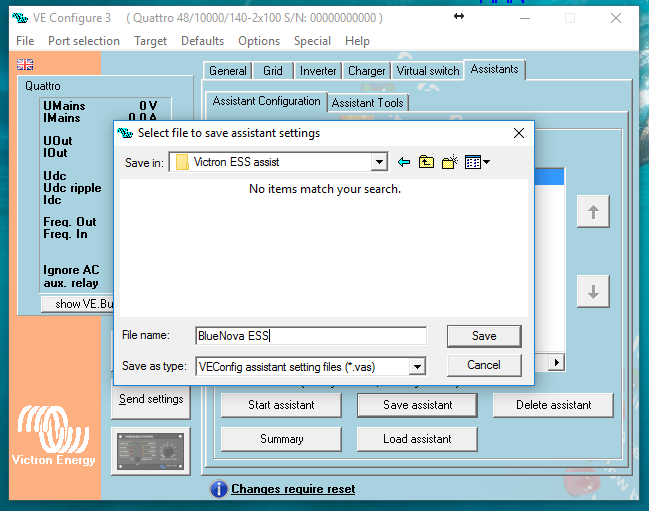Switch to the Inverter tab
The width and height of the screenshot is (649, 511).
point(318,71)
